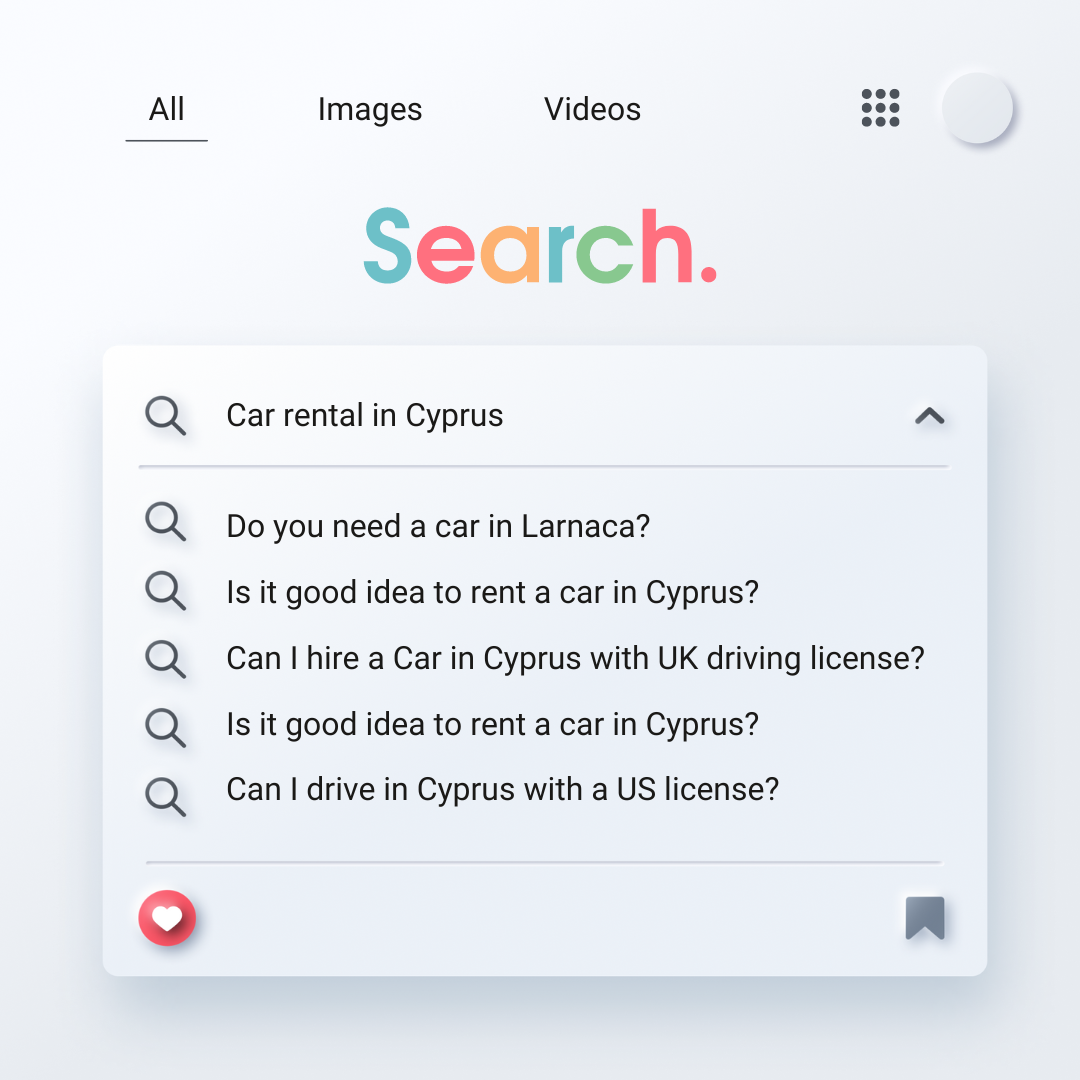Click the magnifier beside the US license suggestion
Screen dimensions: 1080x1080
(x=166, y=790)
